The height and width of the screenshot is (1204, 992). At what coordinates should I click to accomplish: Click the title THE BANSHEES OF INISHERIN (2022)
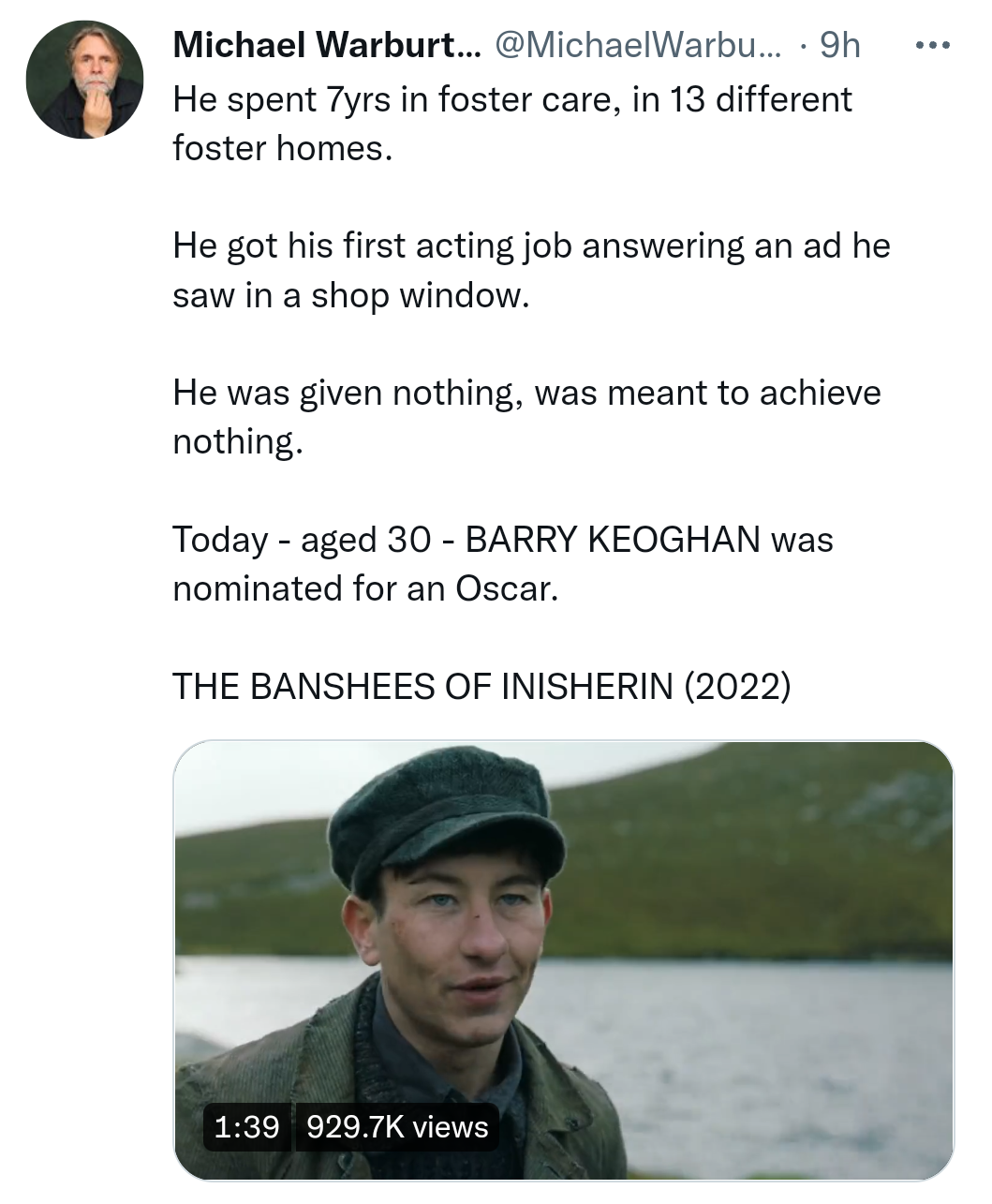[x=481, y=687]
